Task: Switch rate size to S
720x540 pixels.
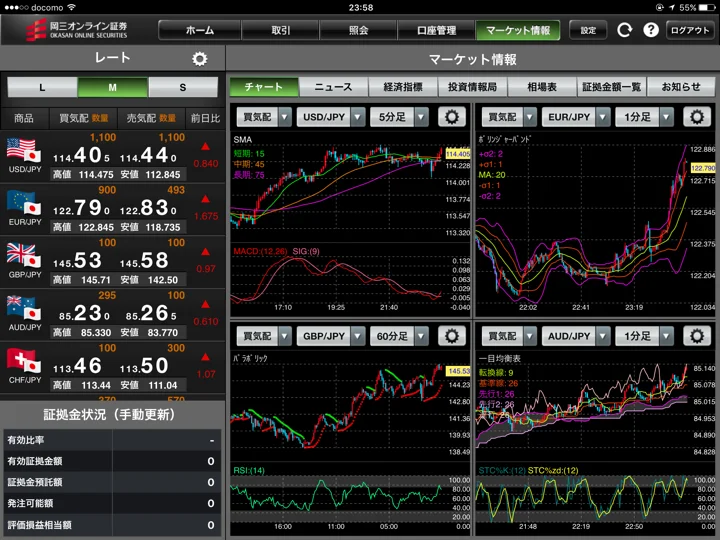Action: [x=183, y=87]
